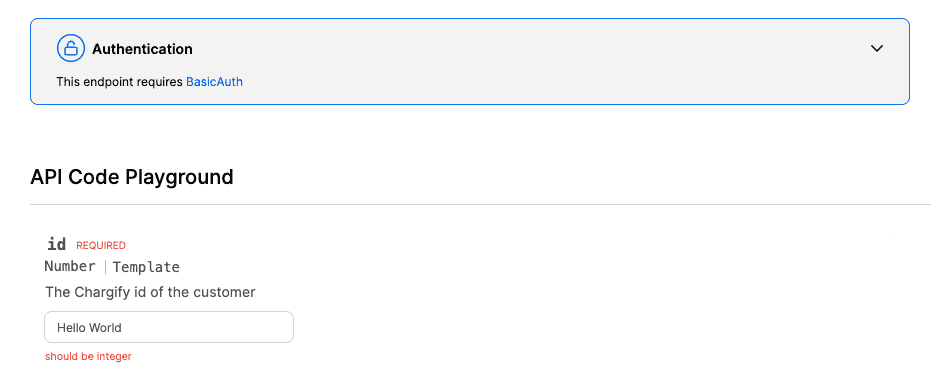
Task: Click the 'should be integer' error message
Action: (x=88, y=356)
